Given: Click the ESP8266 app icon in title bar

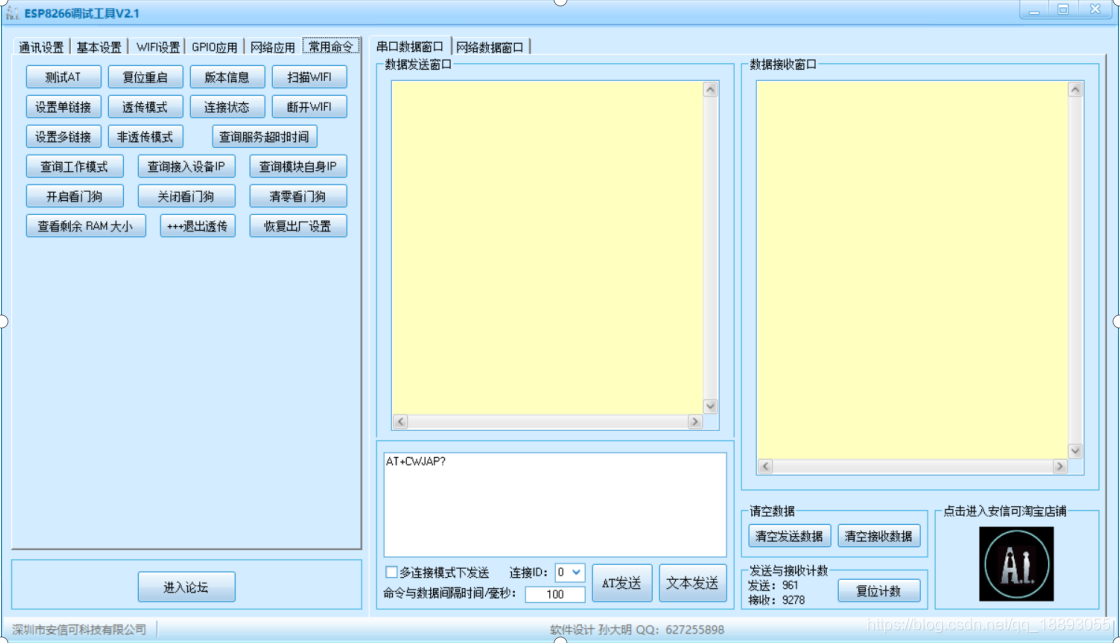Looking at the screenshot, I should [12, 13].
